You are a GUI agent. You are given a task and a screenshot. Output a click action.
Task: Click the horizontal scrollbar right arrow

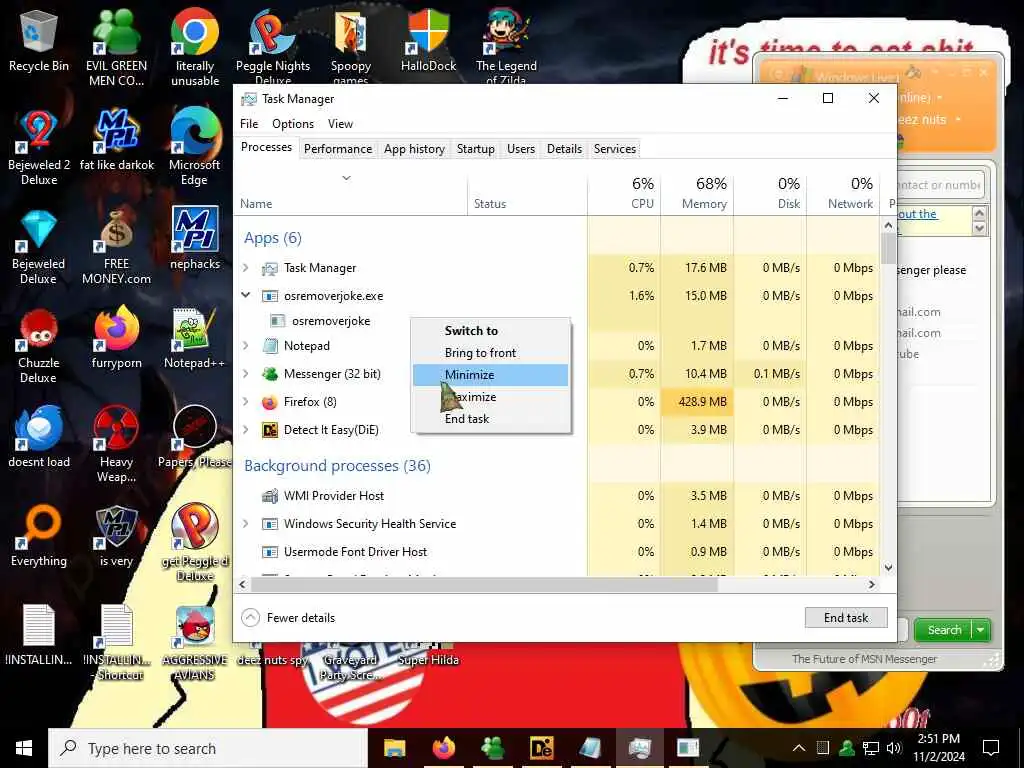click(x=872, y=584)
